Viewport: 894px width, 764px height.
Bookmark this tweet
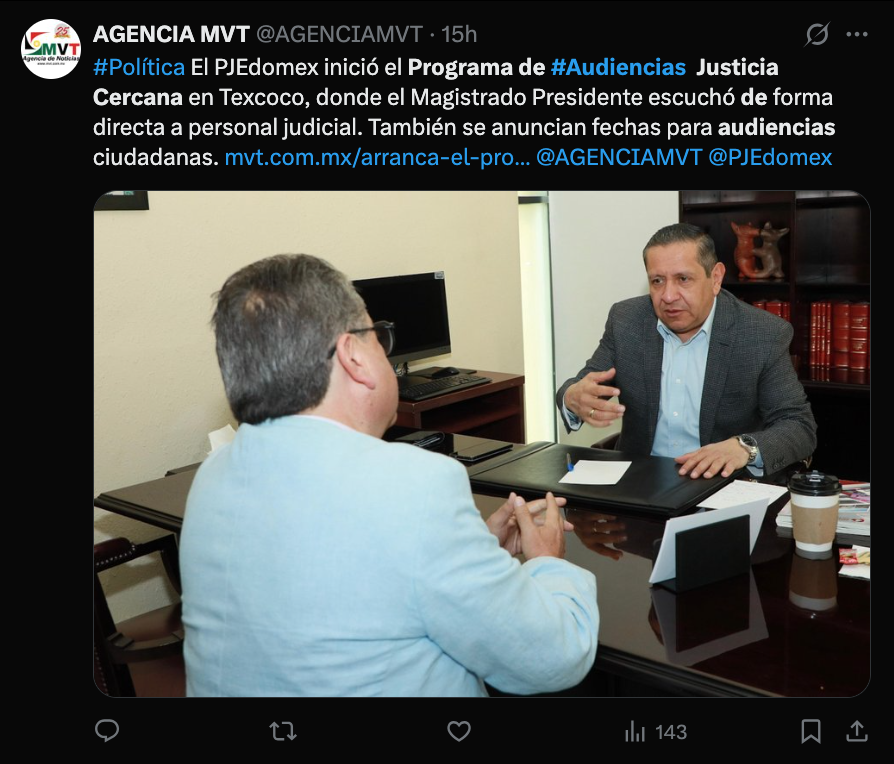(811, 731)
